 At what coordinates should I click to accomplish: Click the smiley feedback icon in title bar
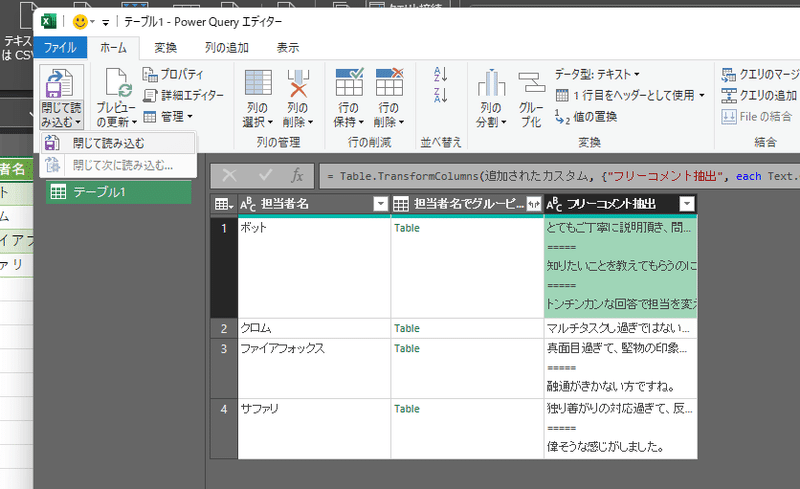tap(80, 22)
